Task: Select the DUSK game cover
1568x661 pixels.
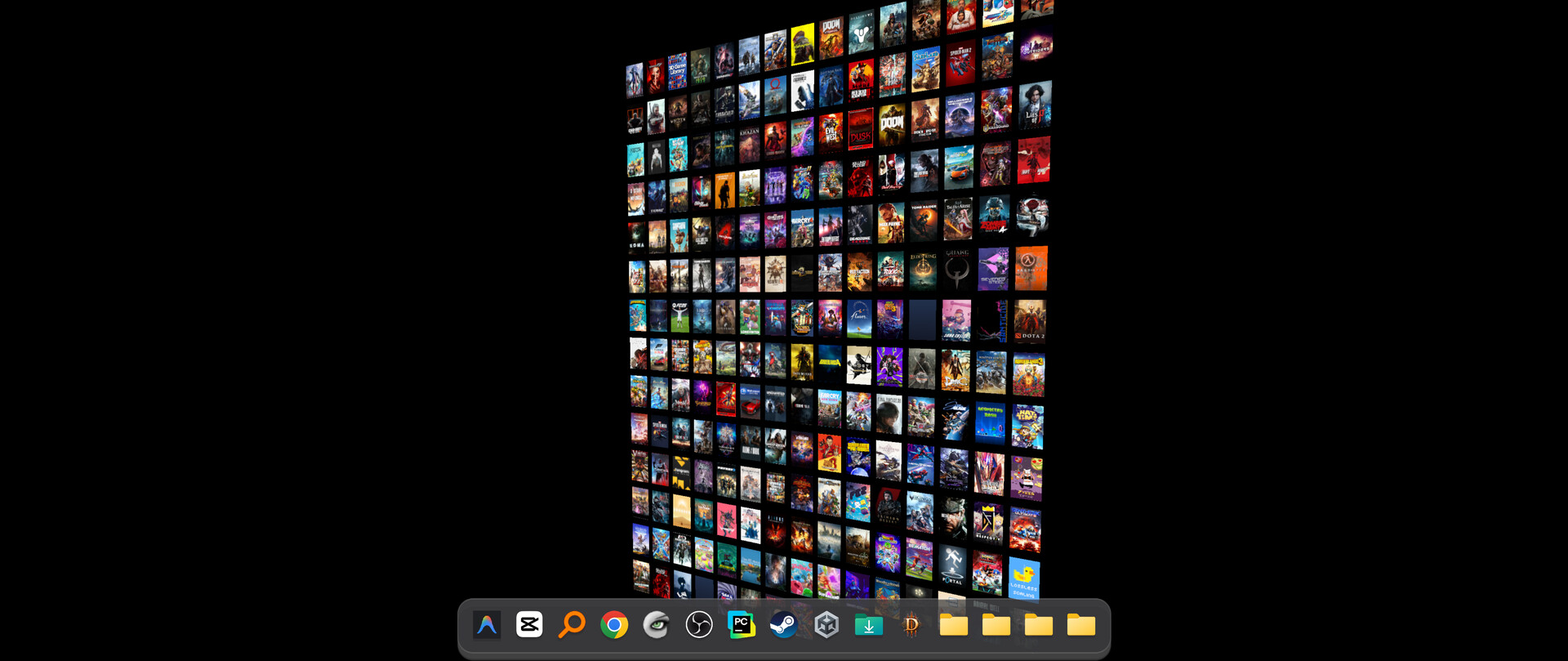Action: [x=860, y=129]
